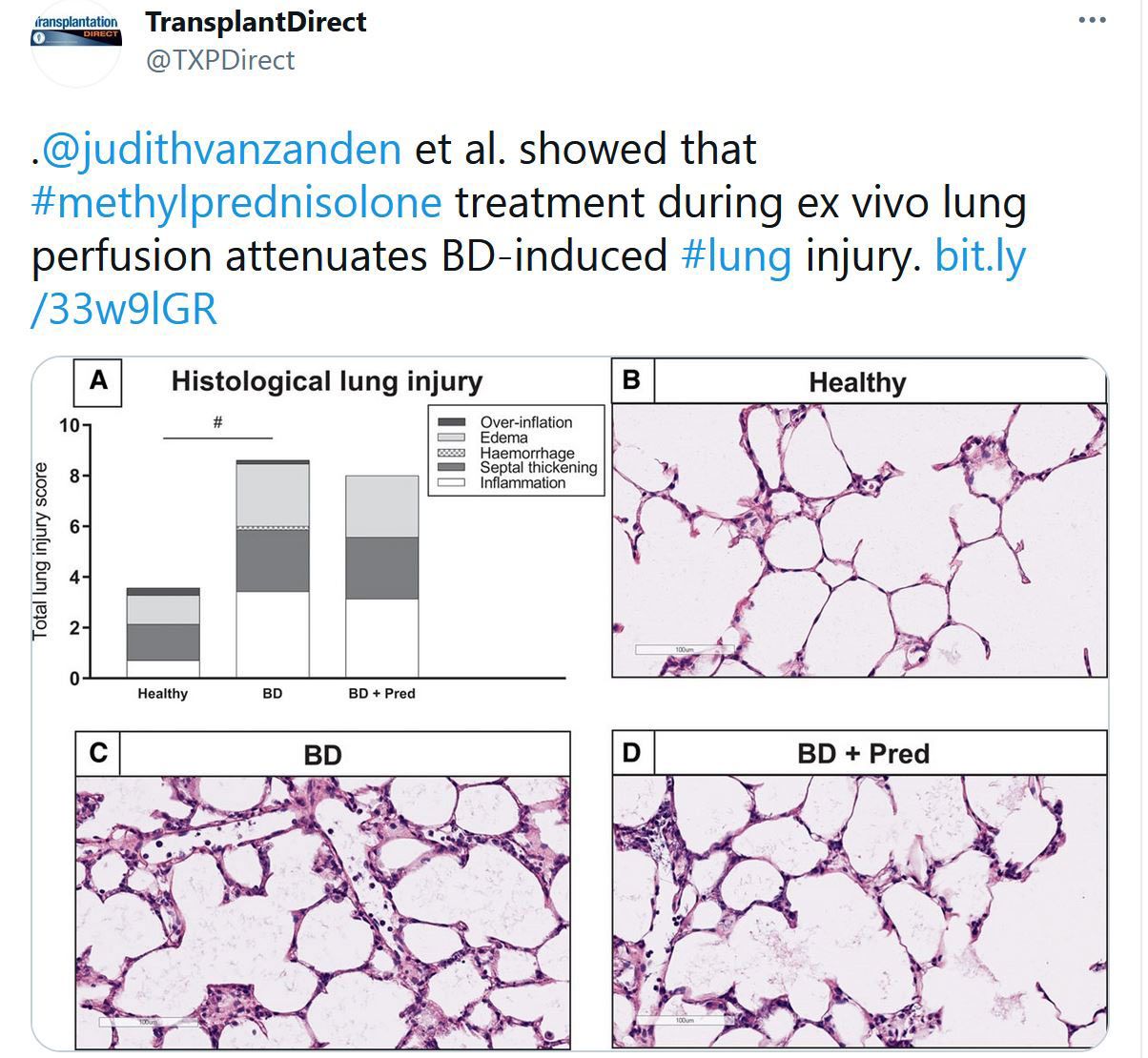The image size is (1148, 1058).
Task: Click the panel A label box
Action: 98,382
